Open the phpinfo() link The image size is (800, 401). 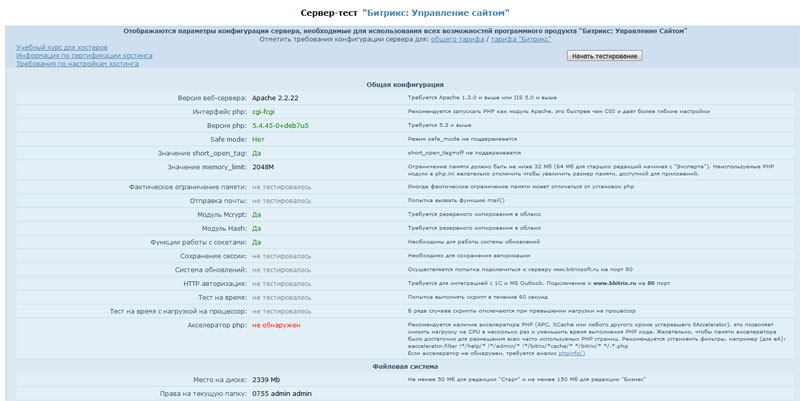571,353
